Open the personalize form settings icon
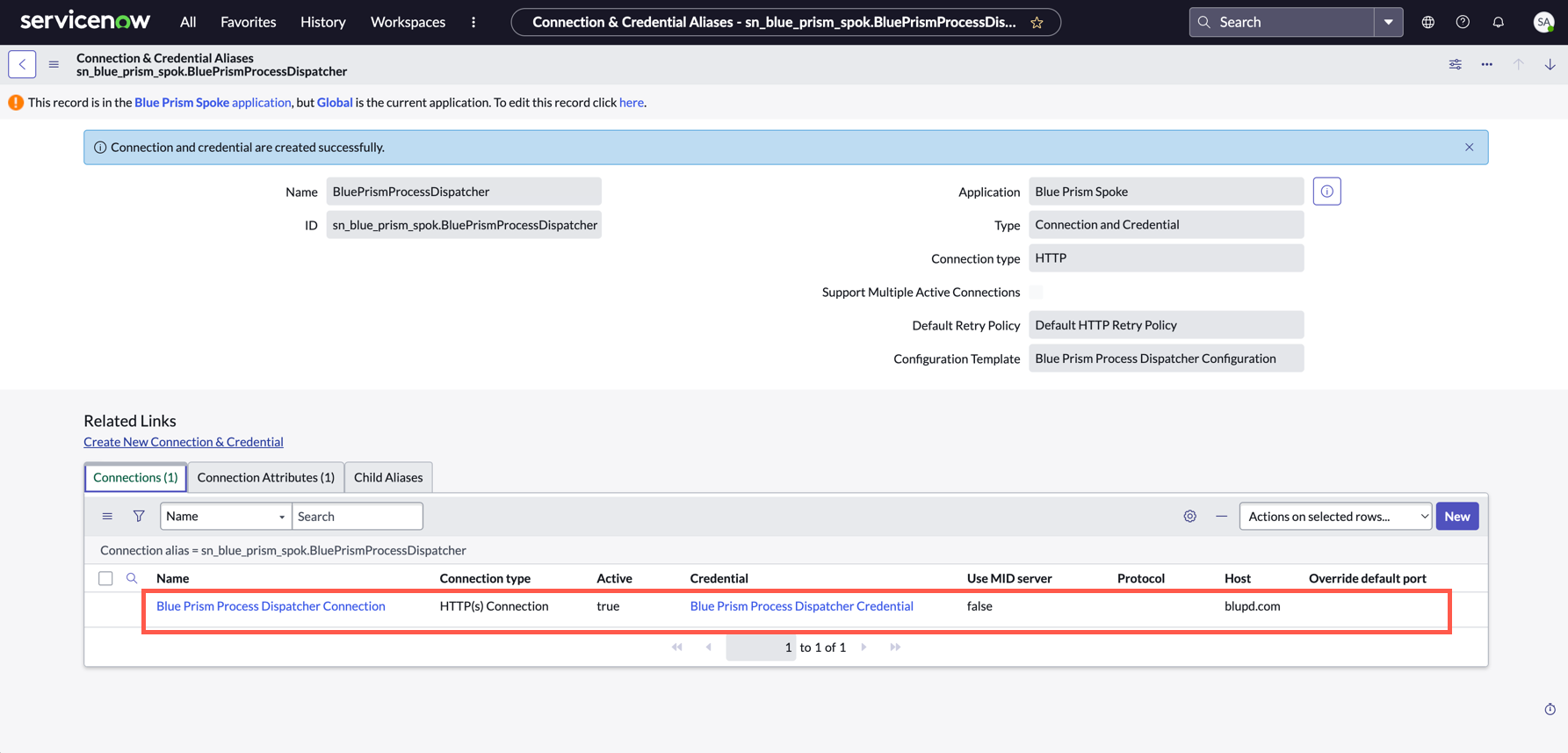 coord(1455,64)
